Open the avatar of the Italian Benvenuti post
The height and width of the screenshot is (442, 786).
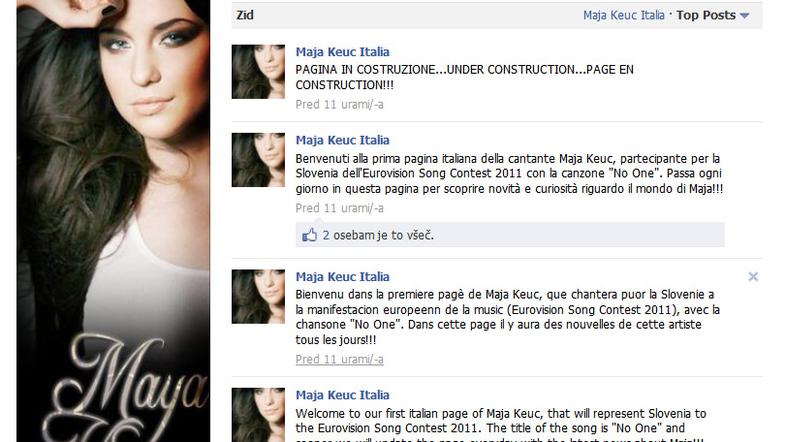tap(258, 160)
